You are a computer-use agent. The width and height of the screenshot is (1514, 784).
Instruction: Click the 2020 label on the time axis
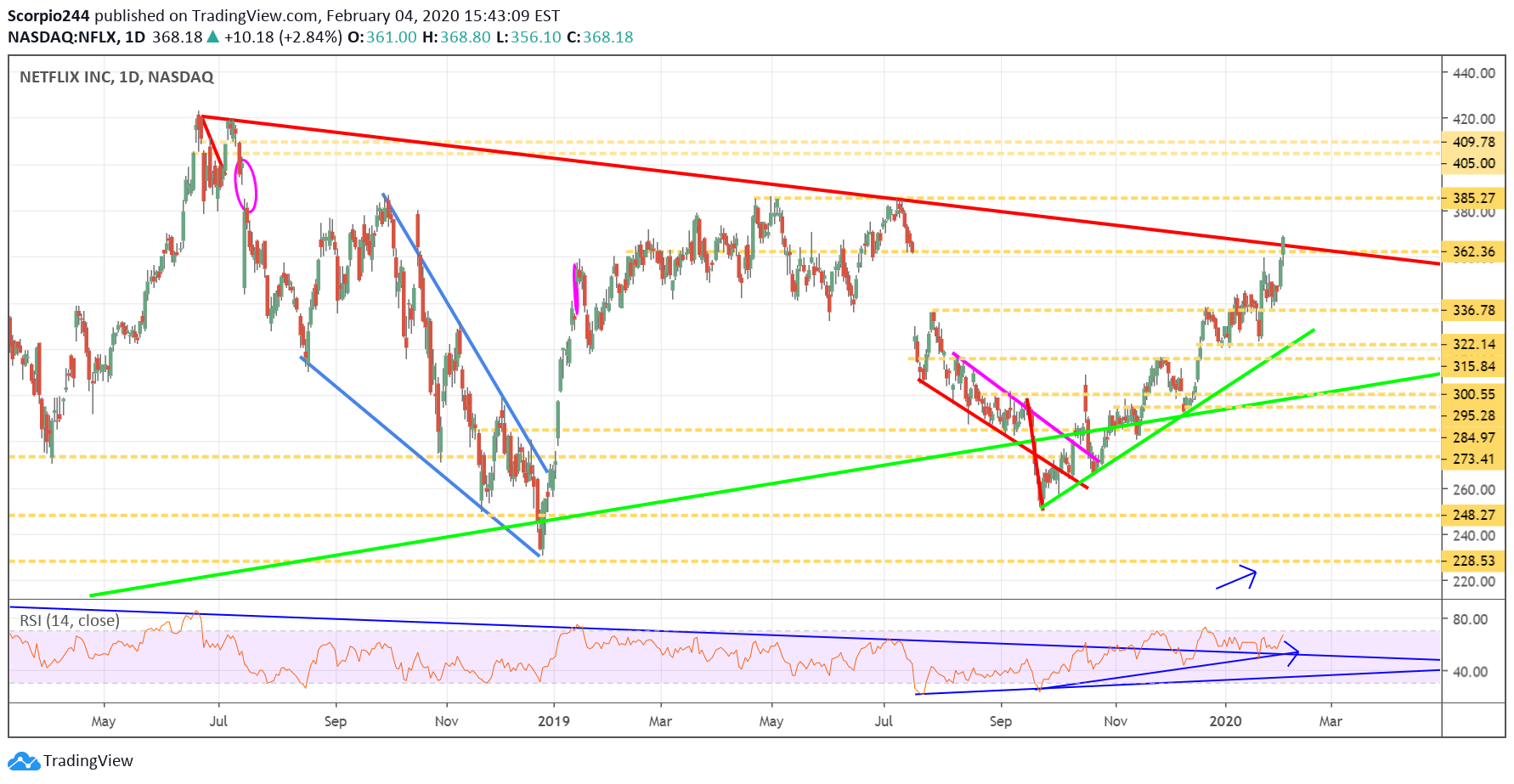click(x=1225, y=721)
